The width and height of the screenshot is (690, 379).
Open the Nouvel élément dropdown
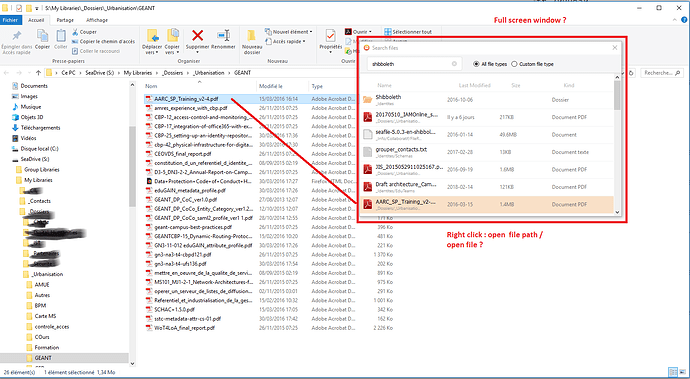pos(289,32)
